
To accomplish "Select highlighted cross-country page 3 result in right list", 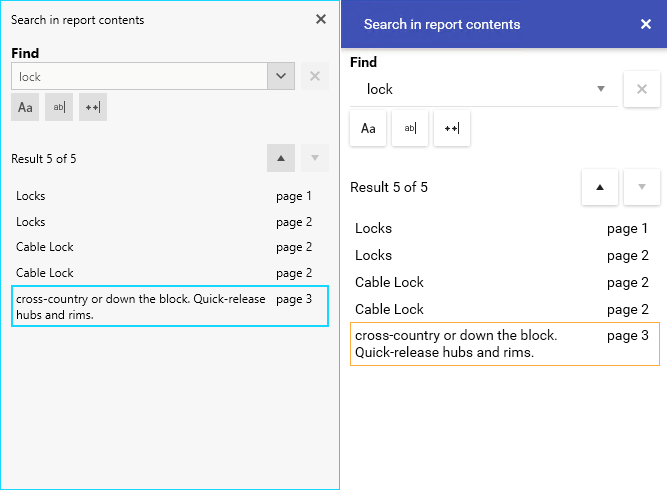I will pyautogui.click(x=505, y=344).
